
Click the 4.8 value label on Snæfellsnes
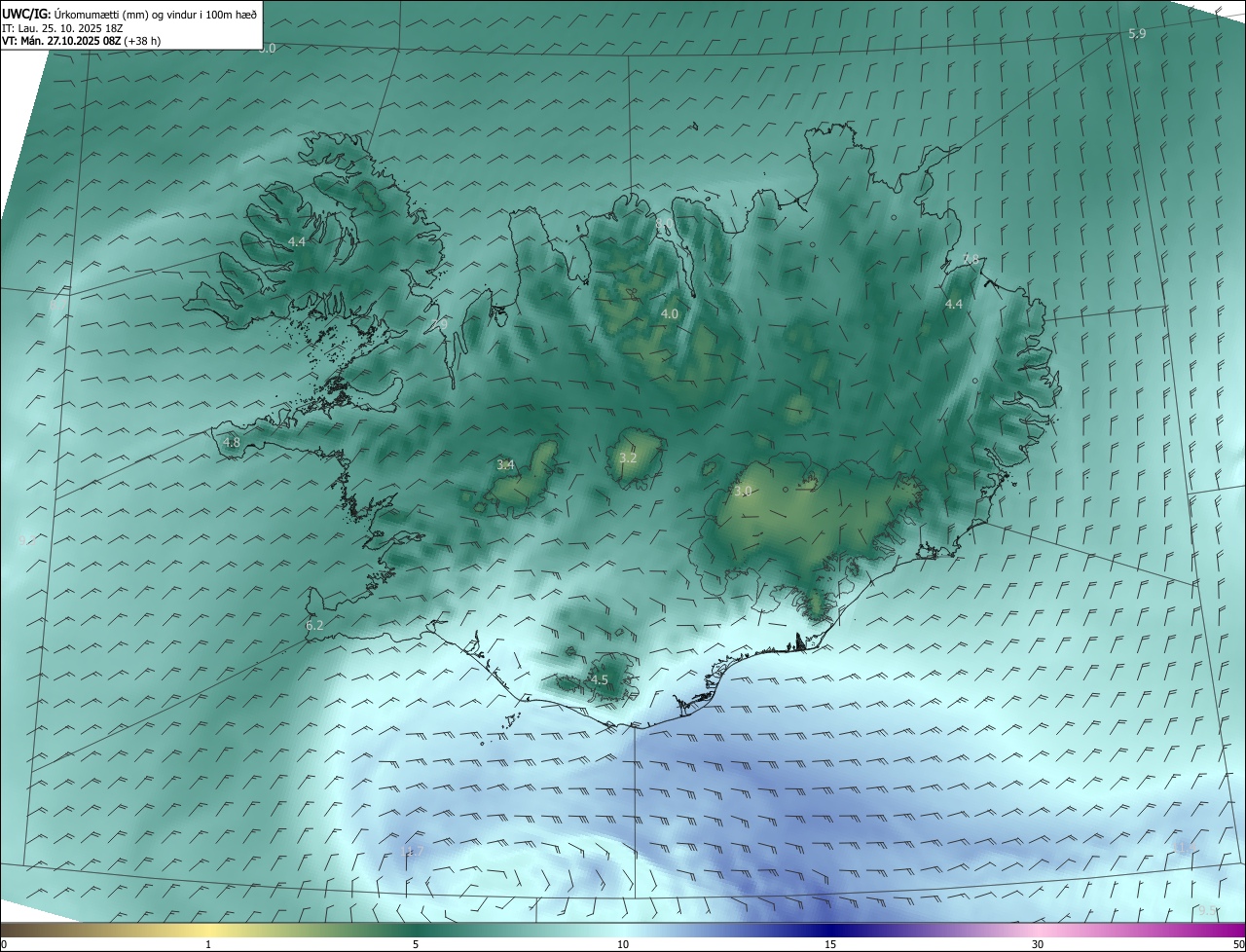pyautogui.click(x=232, y=443)
